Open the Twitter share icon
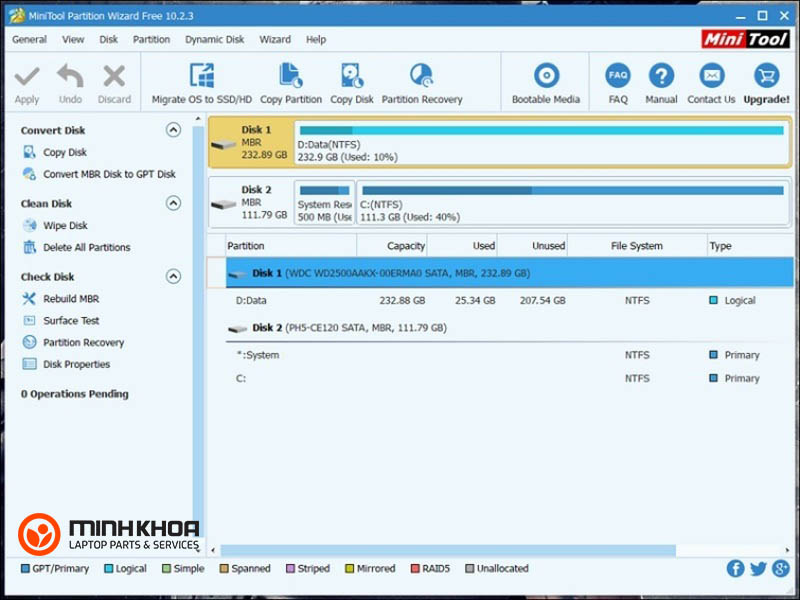The height and width of the screenshot is (600, 800). pyautogui.click(x=758, y=568)
